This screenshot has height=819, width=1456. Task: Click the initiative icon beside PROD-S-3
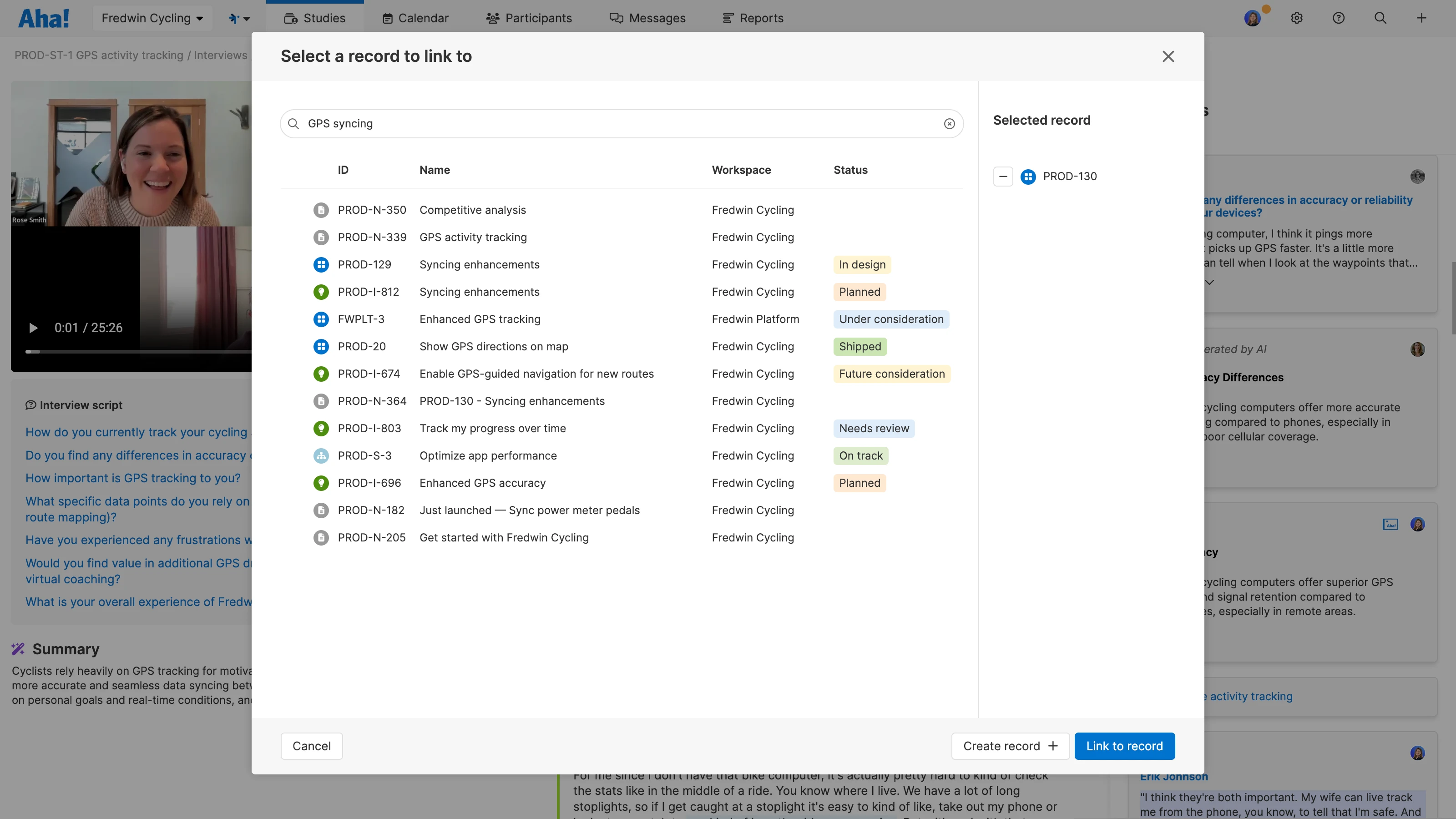tap(321, 455)
